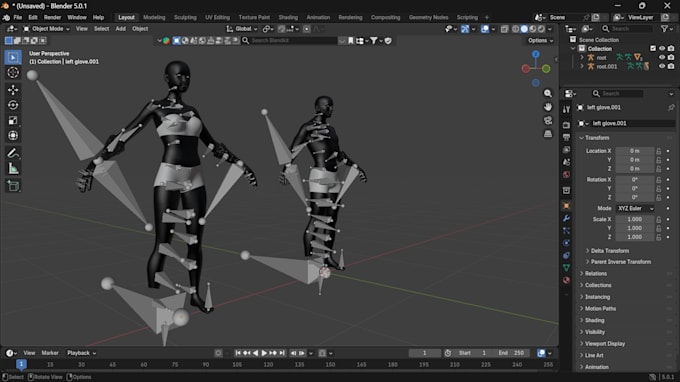
Task: Click the blue Z axis on gizmo
Action: (536, 54)
